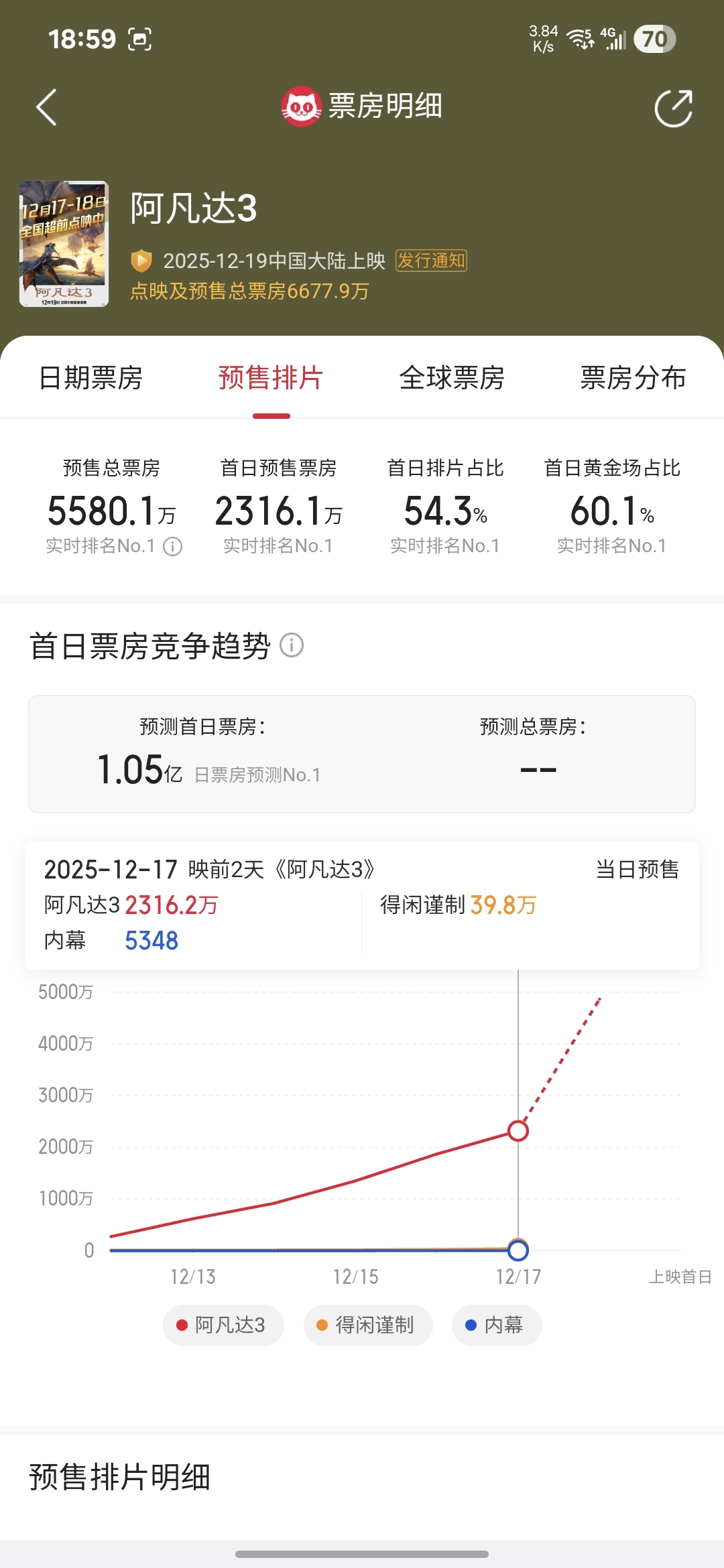This screenshot has width=724, height=1568.
Task: Tap 首日预售票房 2316.1万 value
Action: 278,511
